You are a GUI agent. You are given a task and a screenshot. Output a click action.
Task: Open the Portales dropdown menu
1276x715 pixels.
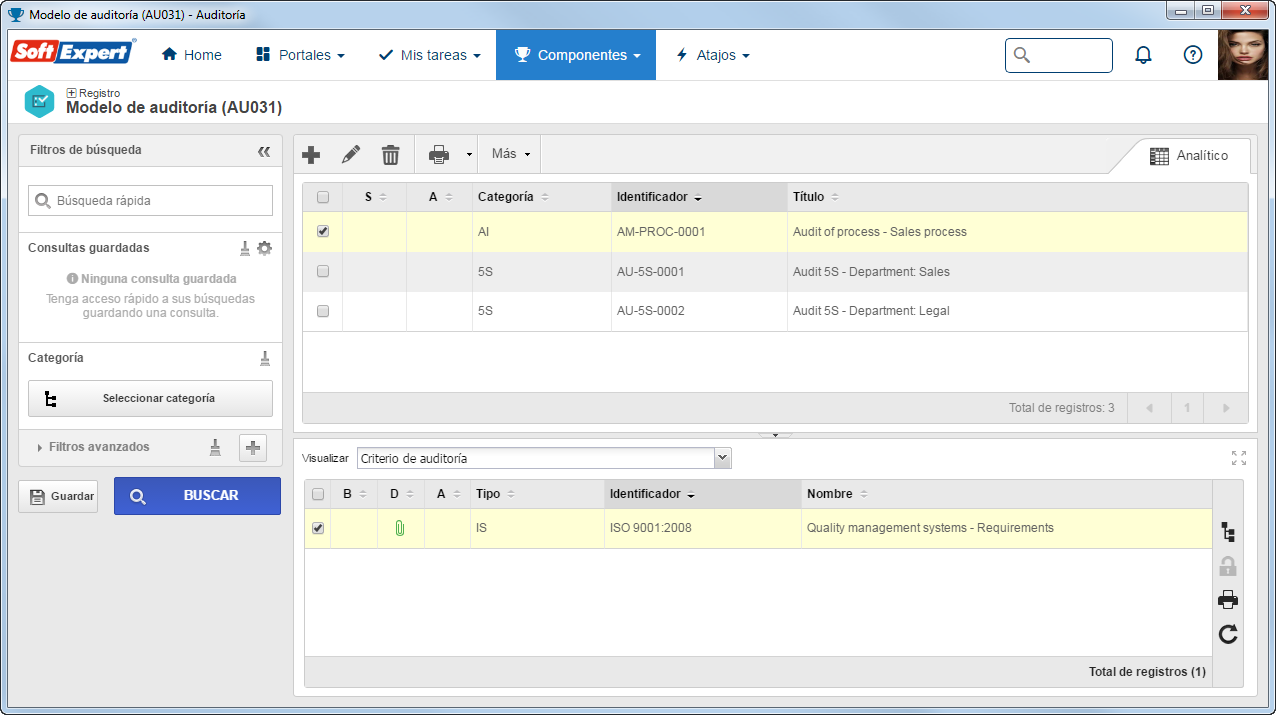coord(300,55)
